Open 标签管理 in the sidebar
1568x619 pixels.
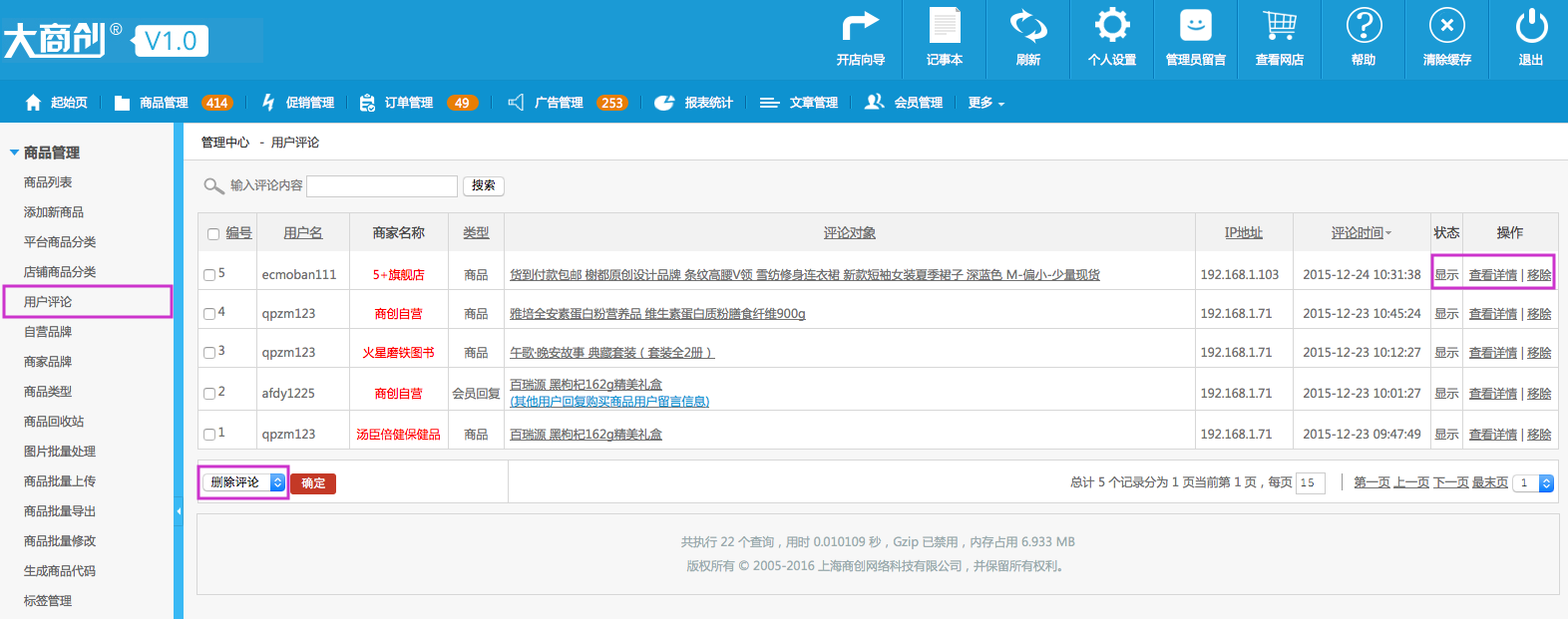pyautogui.click(x=48, y=601)
